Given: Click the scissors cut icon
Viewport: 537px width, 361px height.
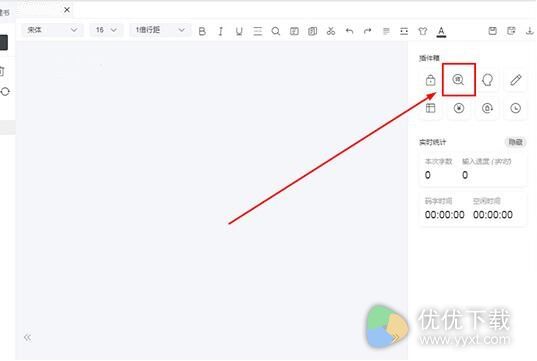Looking at the screenshot, I should click(331, 32).
